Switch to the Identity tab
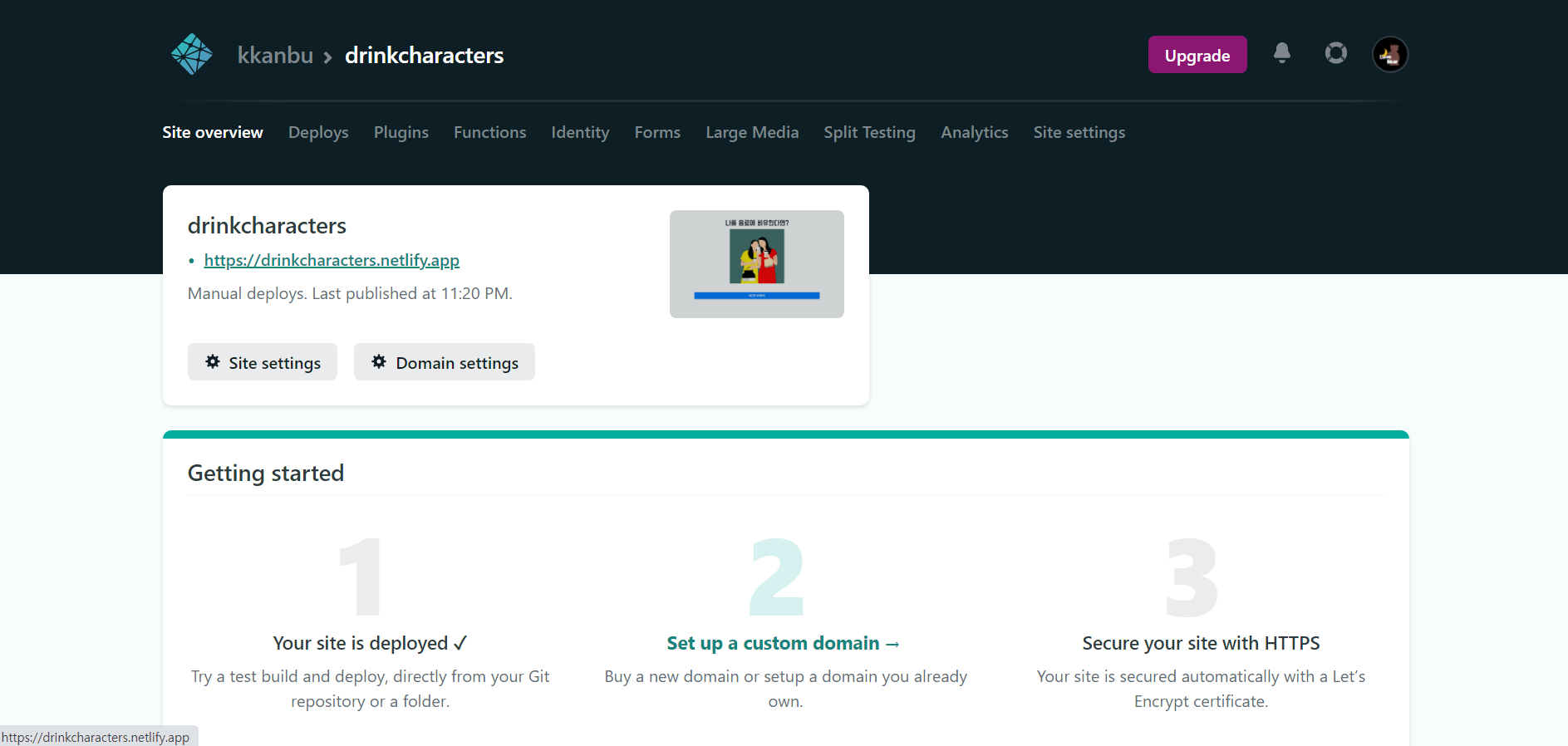The width and height of the screenshot is (1568, 746). (x=580, y=132)
